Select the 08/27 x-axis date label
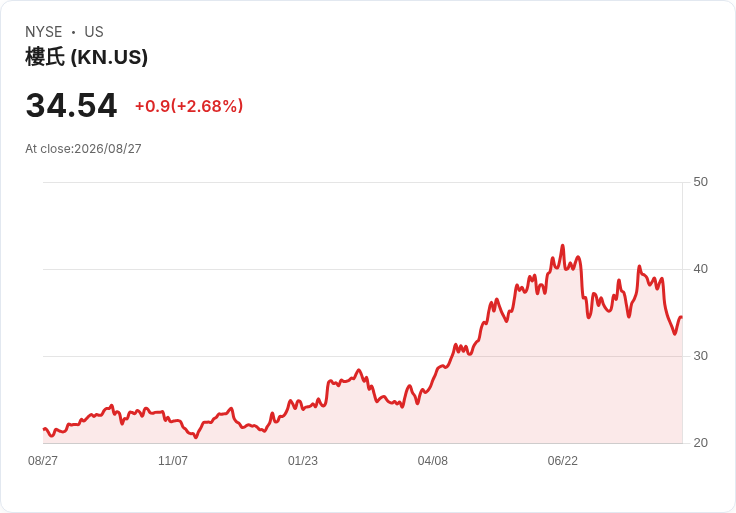Screen dimensions: 736x513 coord(43,461)
